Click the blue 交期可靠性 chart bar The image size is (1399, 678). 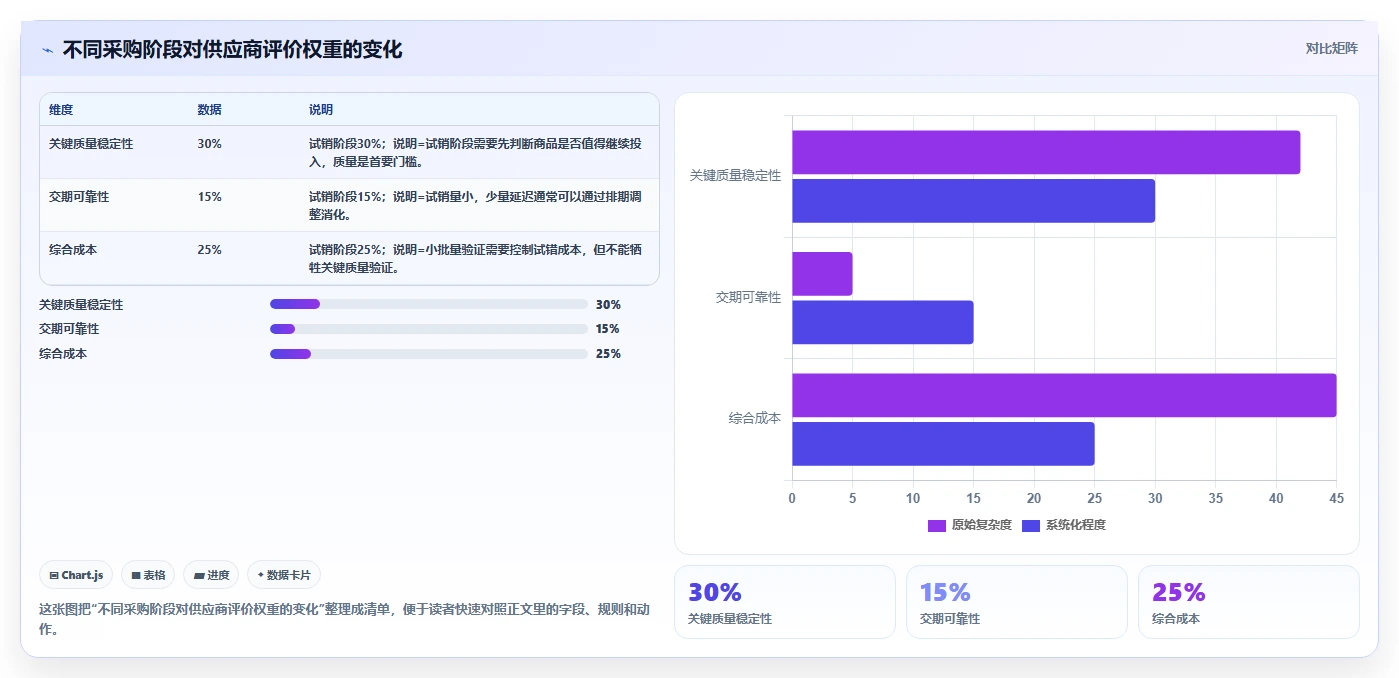tap(883, 322)
